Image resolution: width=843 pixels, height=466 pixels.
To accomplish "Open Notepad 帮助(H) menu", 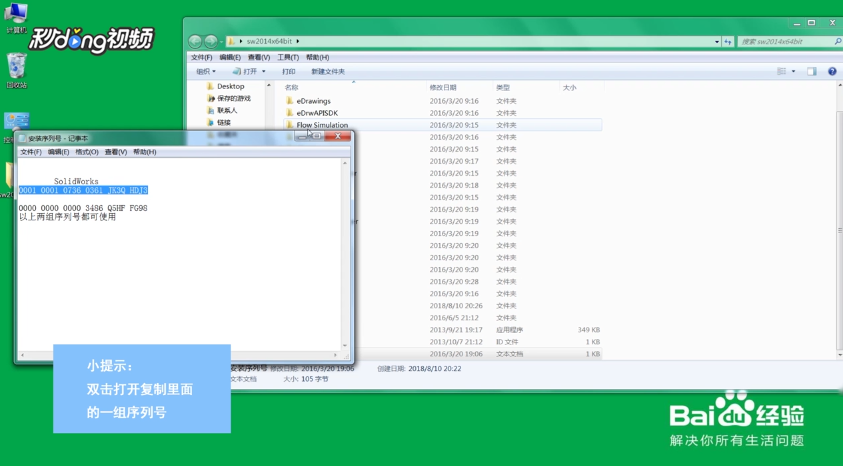I will [145, 152].
